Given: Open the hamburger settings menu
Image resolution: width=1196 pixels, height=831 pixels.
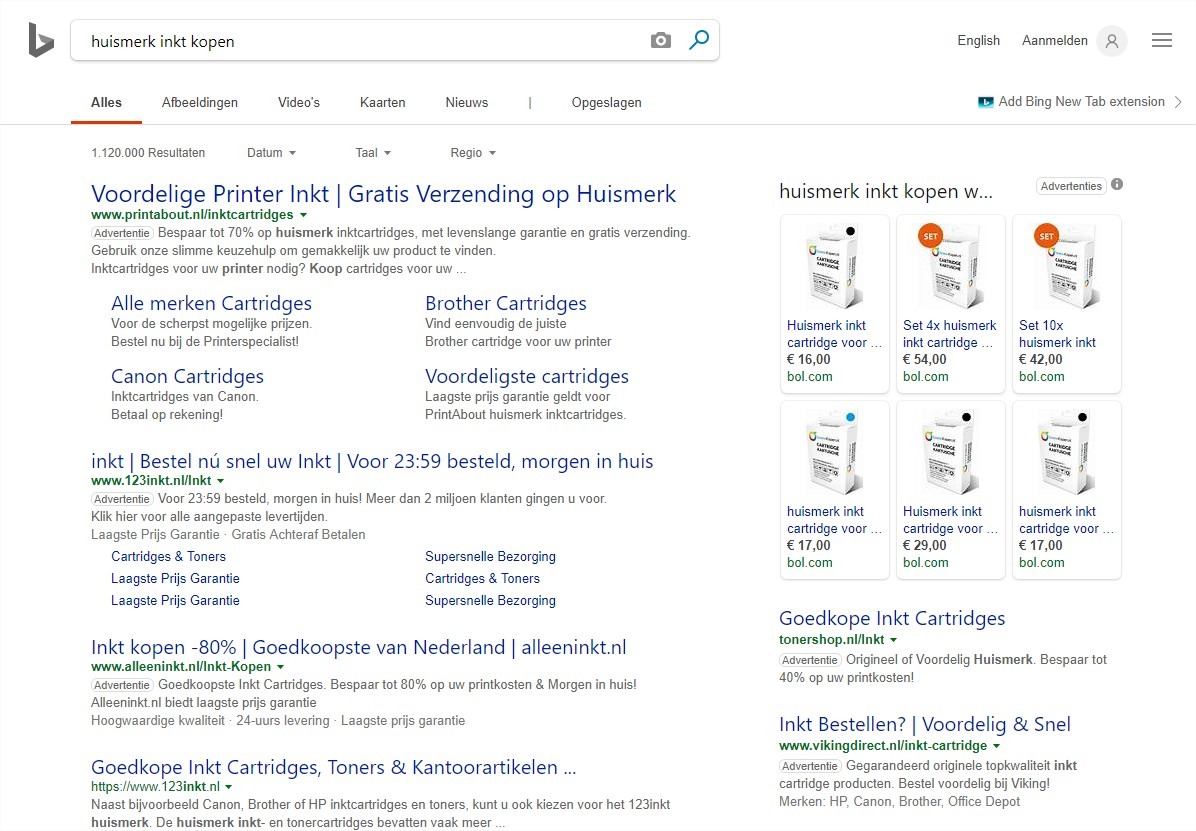Looking at the screenshot, I should [x=1161, y=41].
